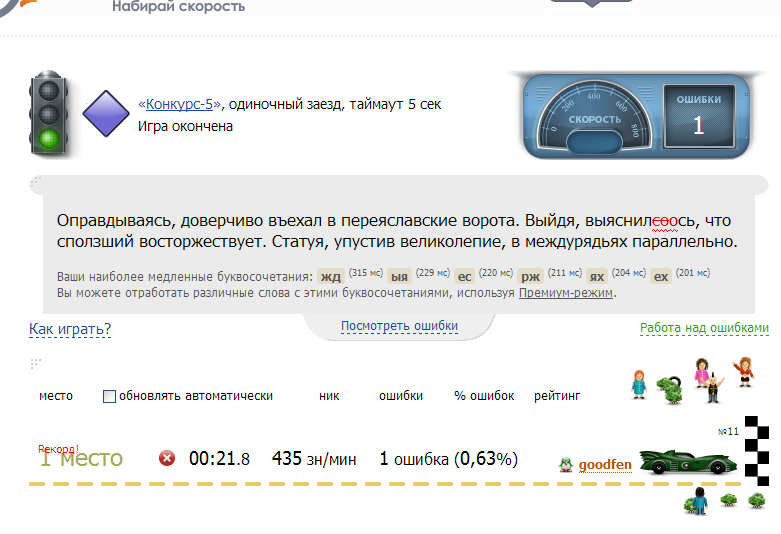Select the slow letter combo рж

(530, 276)
